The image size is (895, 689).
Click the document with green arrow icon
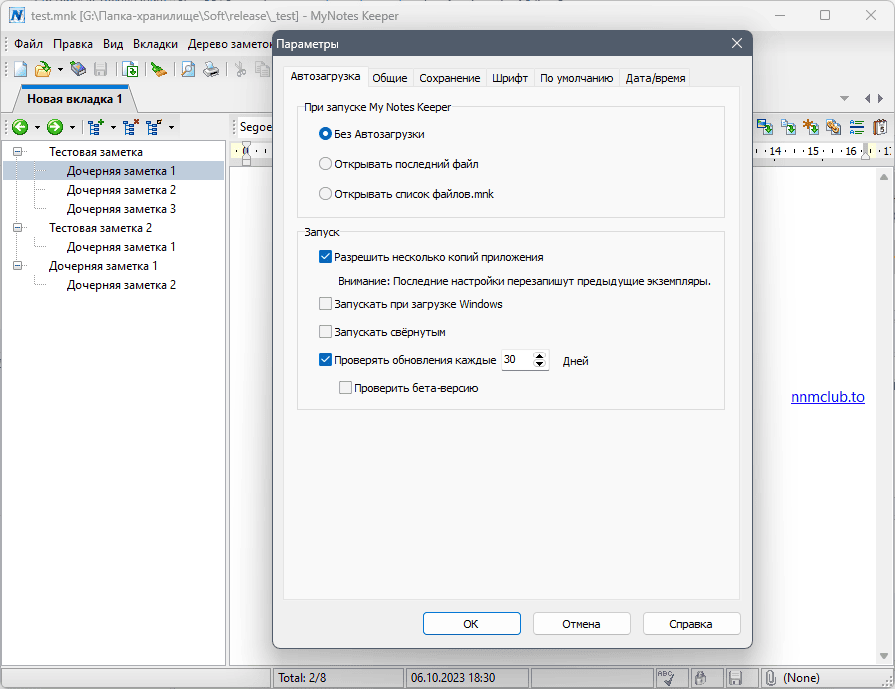coord(131,70)
